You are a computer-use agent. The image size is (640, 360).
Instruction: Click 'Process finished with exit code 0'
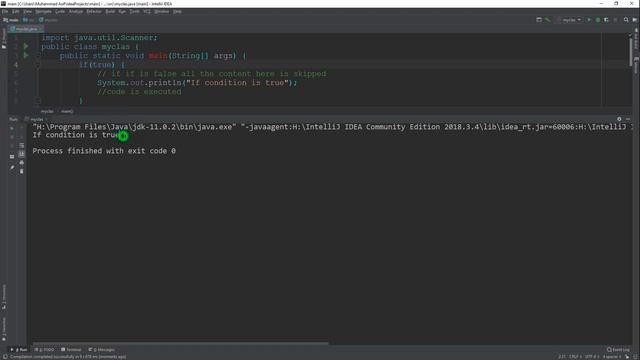pos(104,151)
